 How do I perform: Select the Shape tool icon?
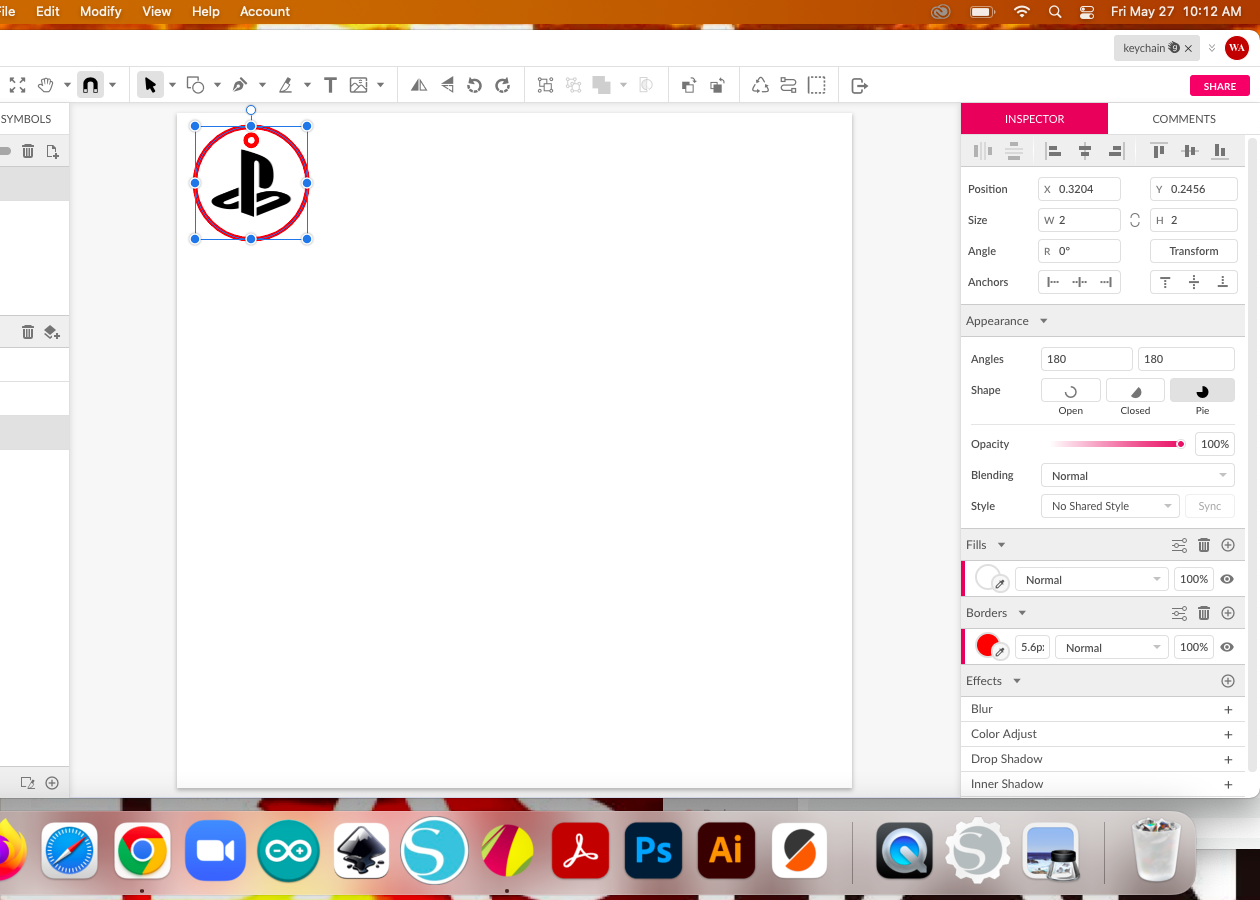pyautogui.click(x=195, y=85)
